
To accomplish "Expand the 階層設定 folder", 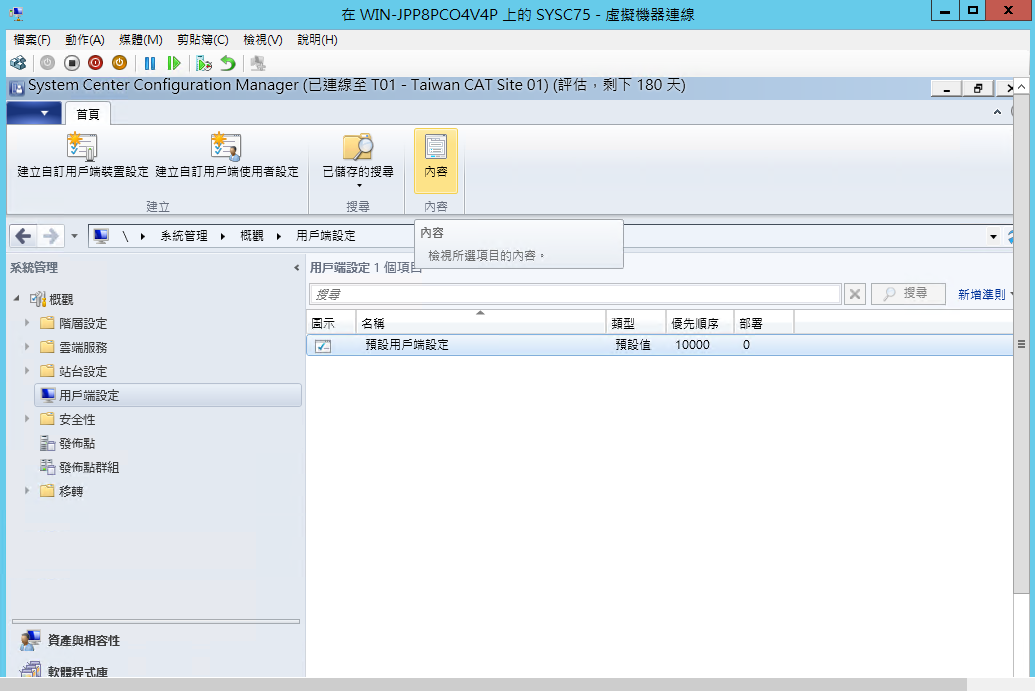I will (x=27, y=323).
